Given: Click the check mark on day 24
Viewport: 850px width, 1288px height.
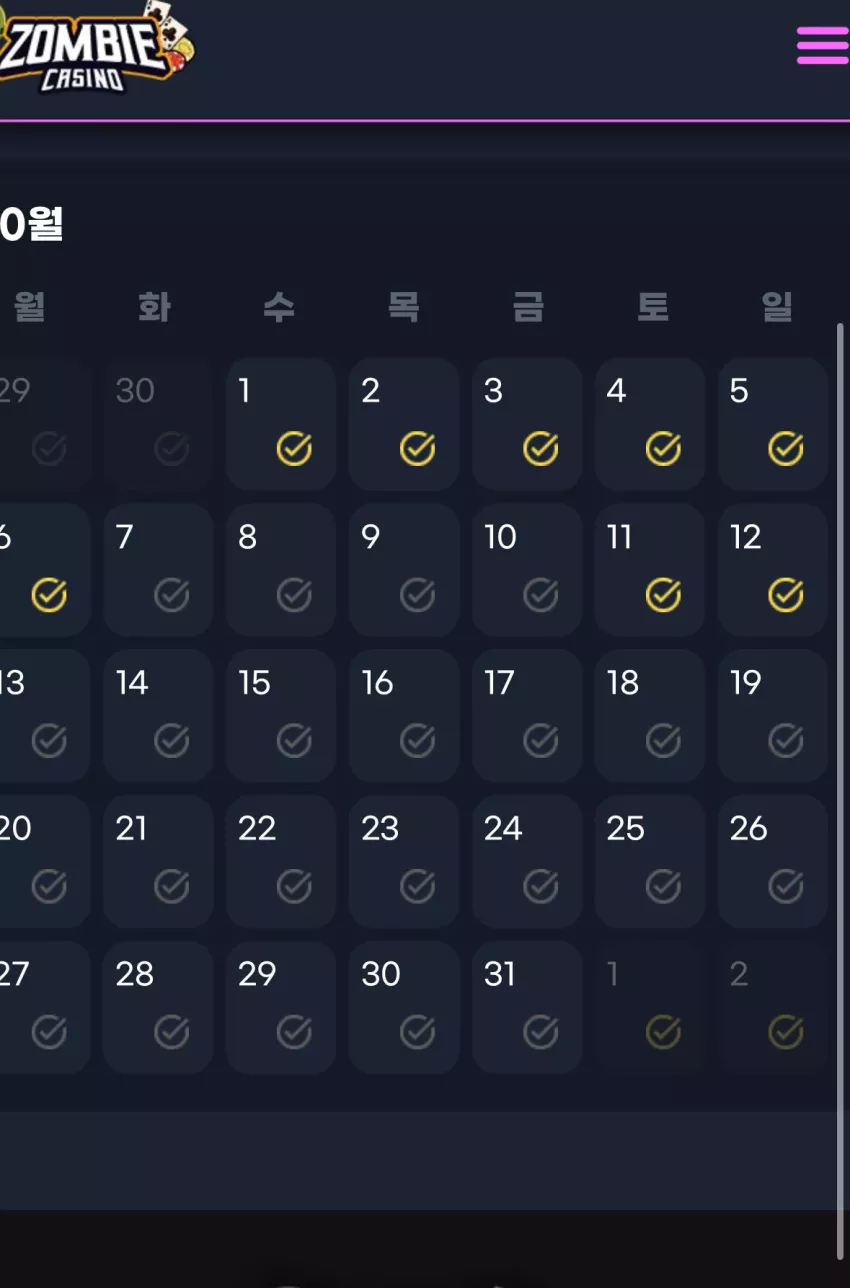Looking at the screenshot, I should (541, 886).
